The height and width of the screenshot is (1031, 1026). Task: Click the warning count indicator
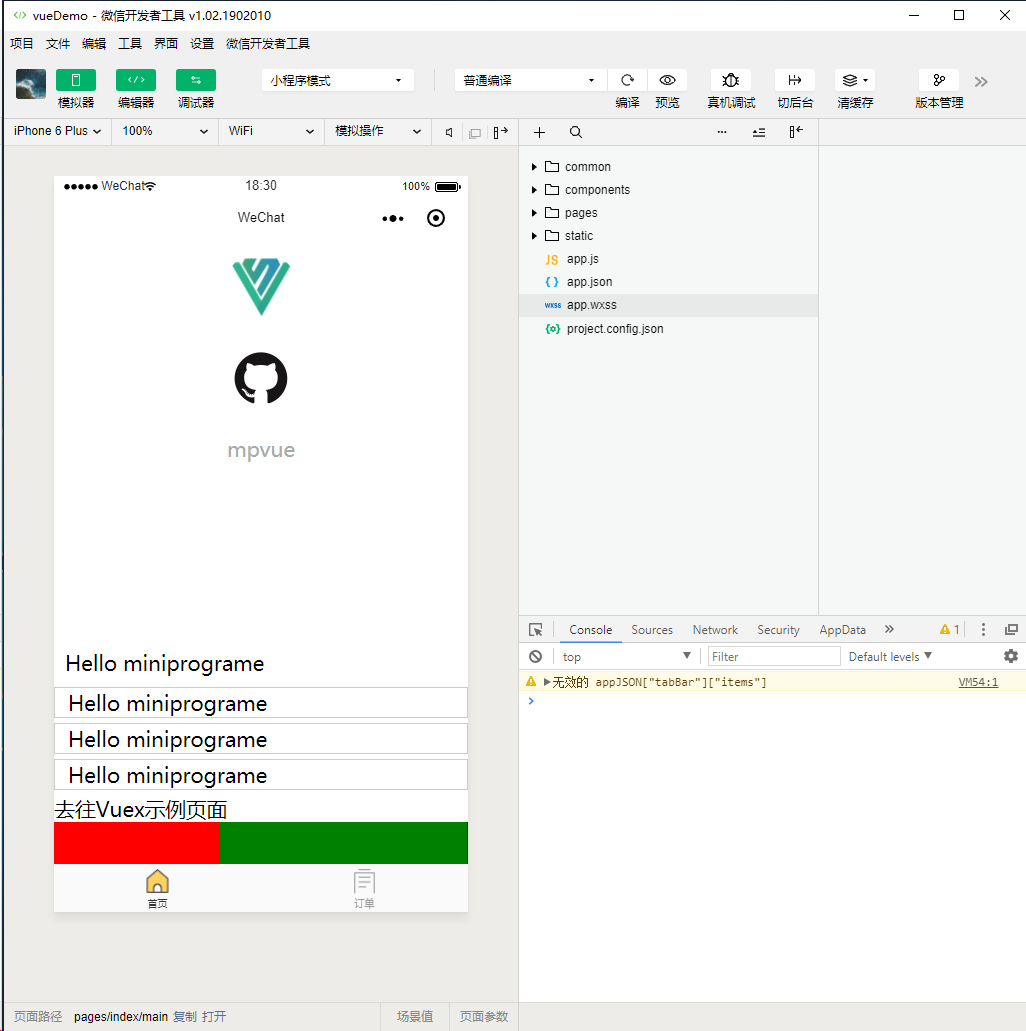coord(950,629)
